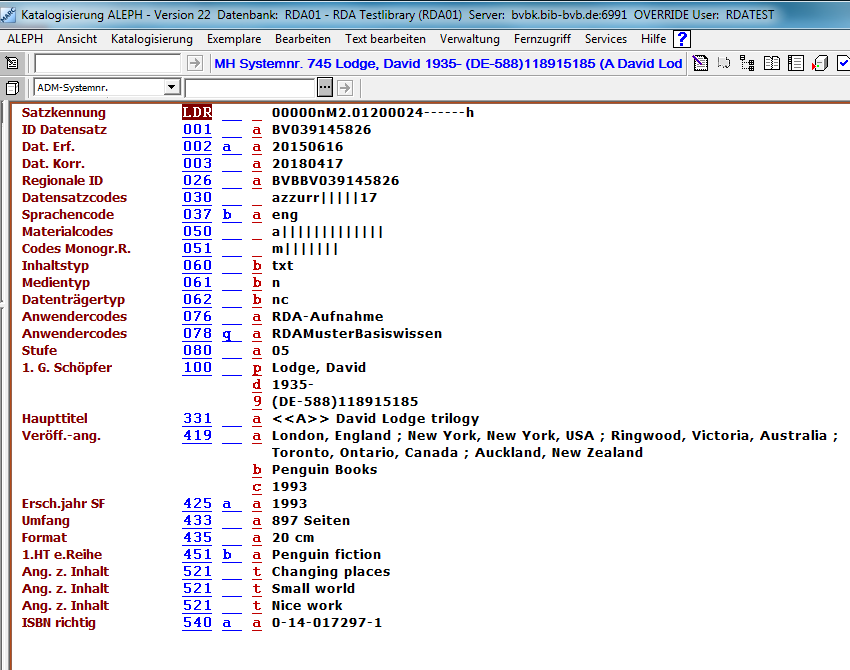Select the highlighted LDR field tag
This screenshot has height=670, width=850.
click(x=197, y=113)
